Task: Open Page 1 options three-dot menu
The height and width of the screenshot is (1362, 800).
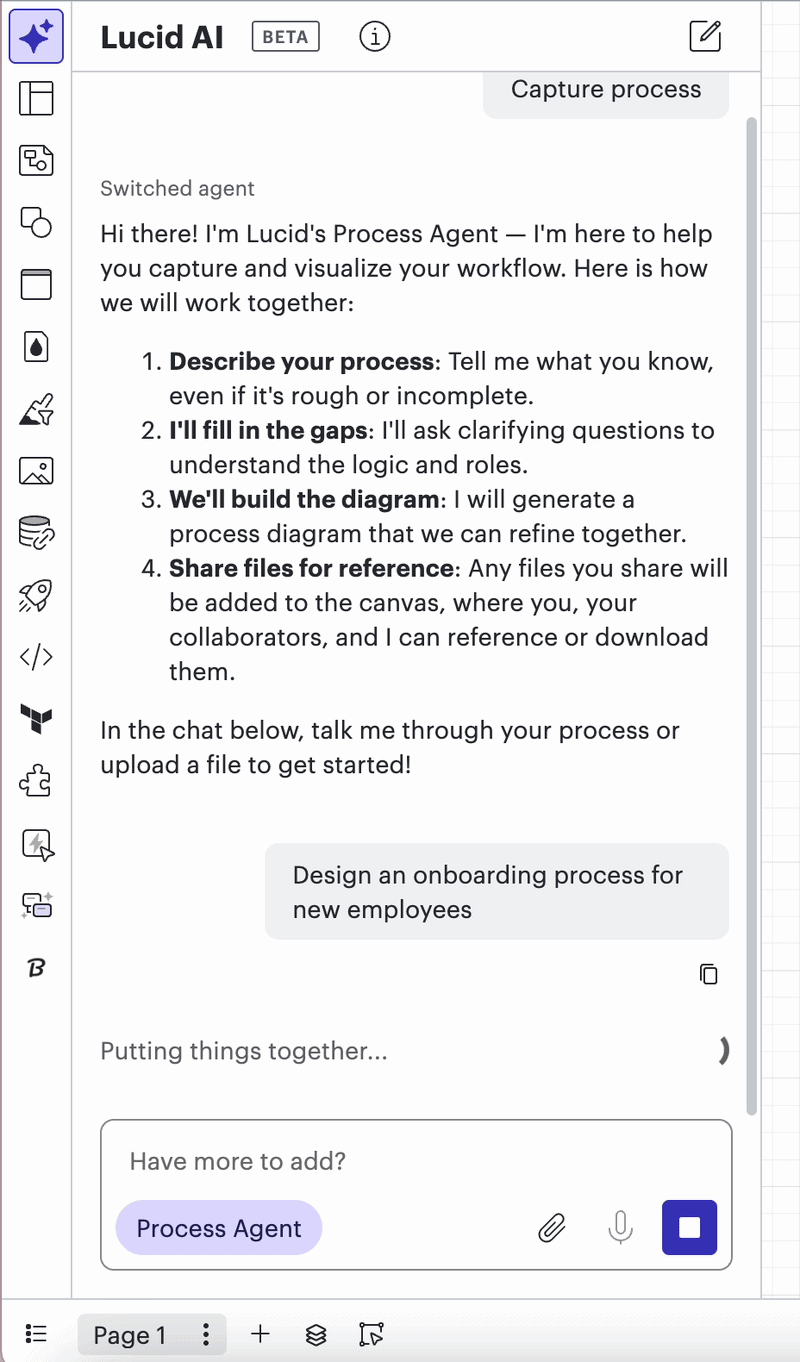Action: 206,1334
